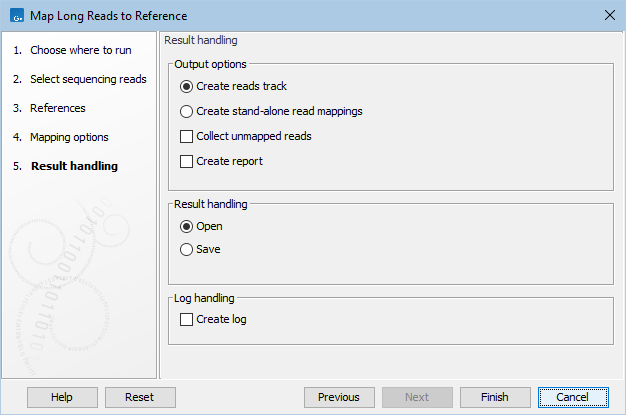Screen dimensions: 626x415
Task: Enable the Create log checkbox
Action: (x=187, y=320)
